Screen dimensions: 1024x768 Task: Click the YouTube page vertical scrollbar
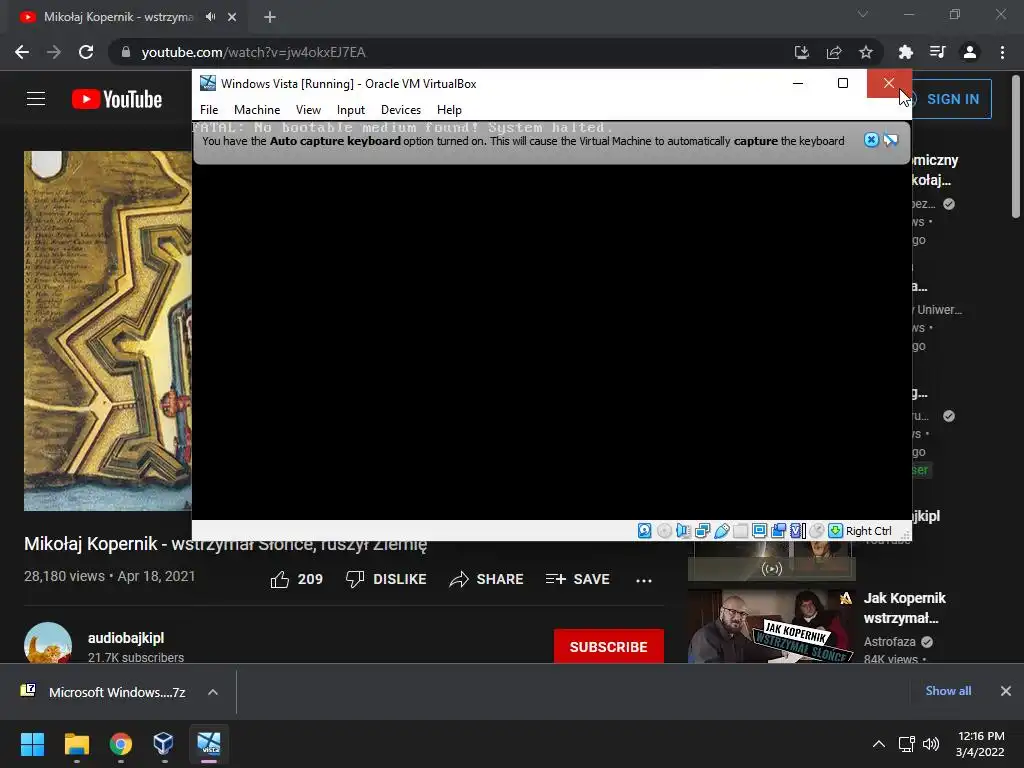(x=1016, y=147)
